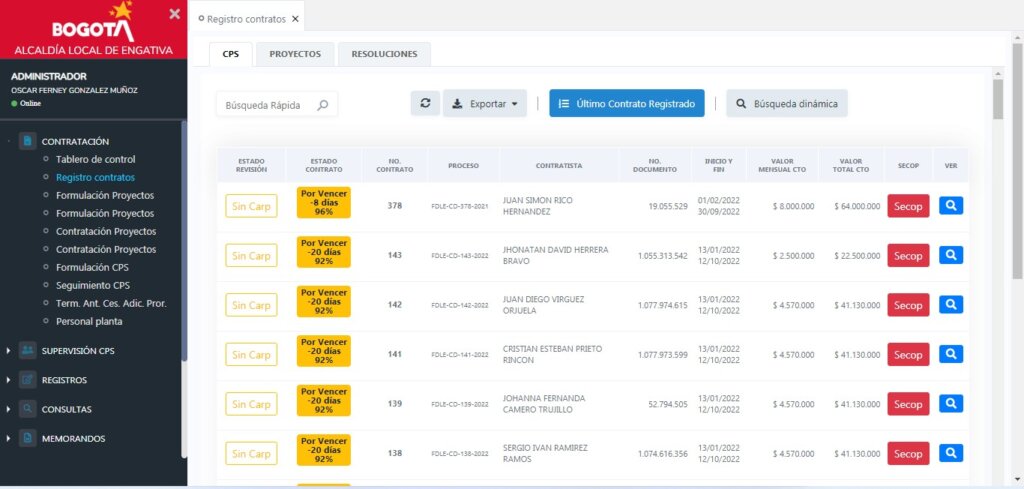Click Secop button for contract 142
The width and height of the screenshot is (1024, 489).
pyautogui.click(x=908, y=305)
